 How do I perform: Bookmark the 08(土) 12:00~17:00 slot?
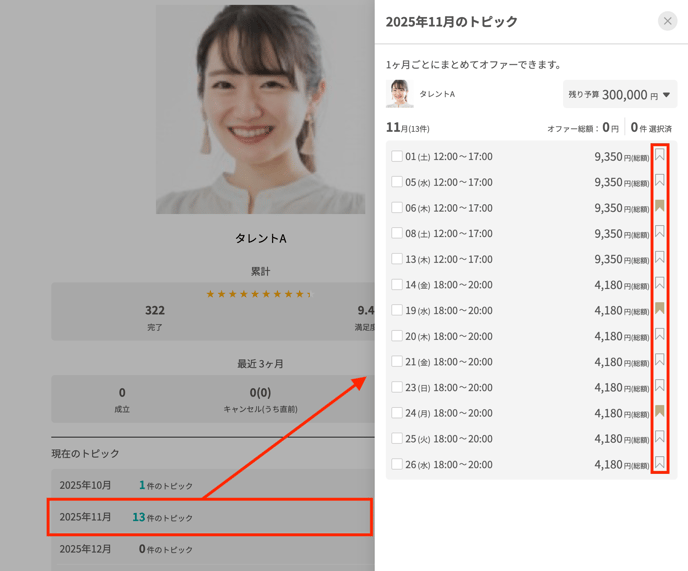point(660,233)
